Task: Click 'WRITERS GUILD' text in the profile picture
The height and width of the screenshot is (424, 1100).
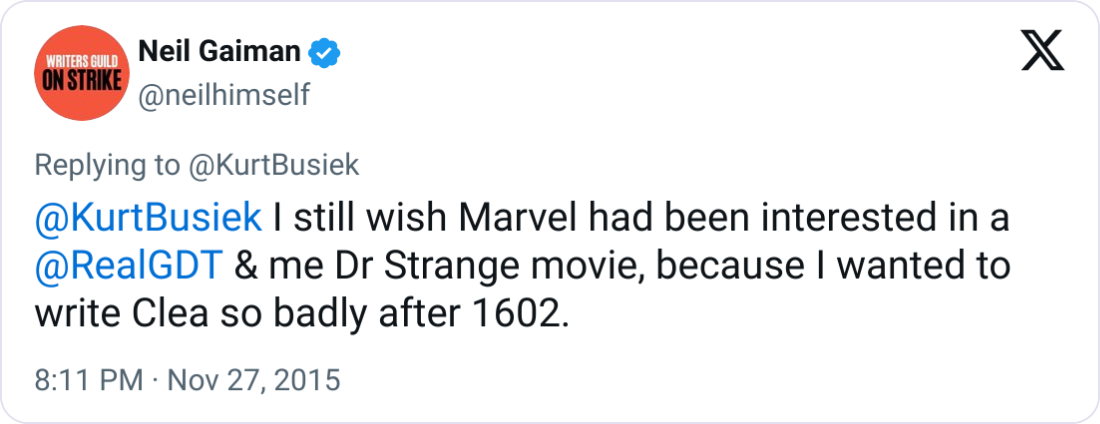Action: (x=81, y=62)
